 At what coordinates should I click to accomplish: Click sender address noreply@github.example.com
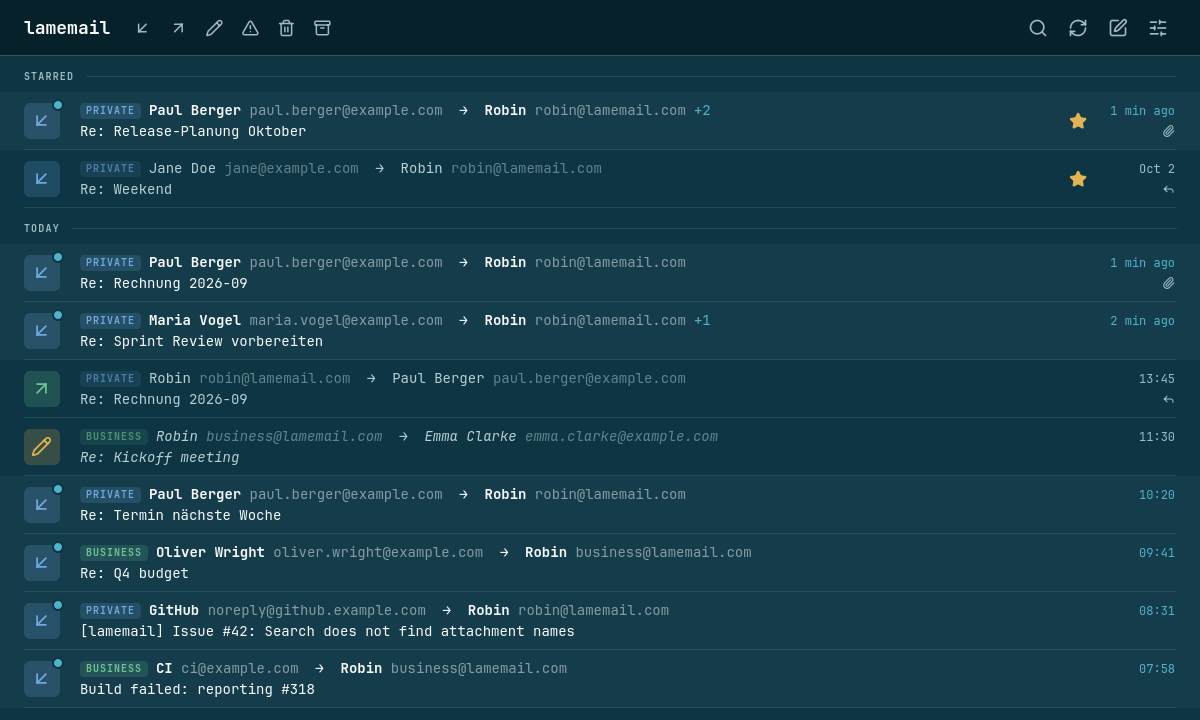(x=317, y=611)
